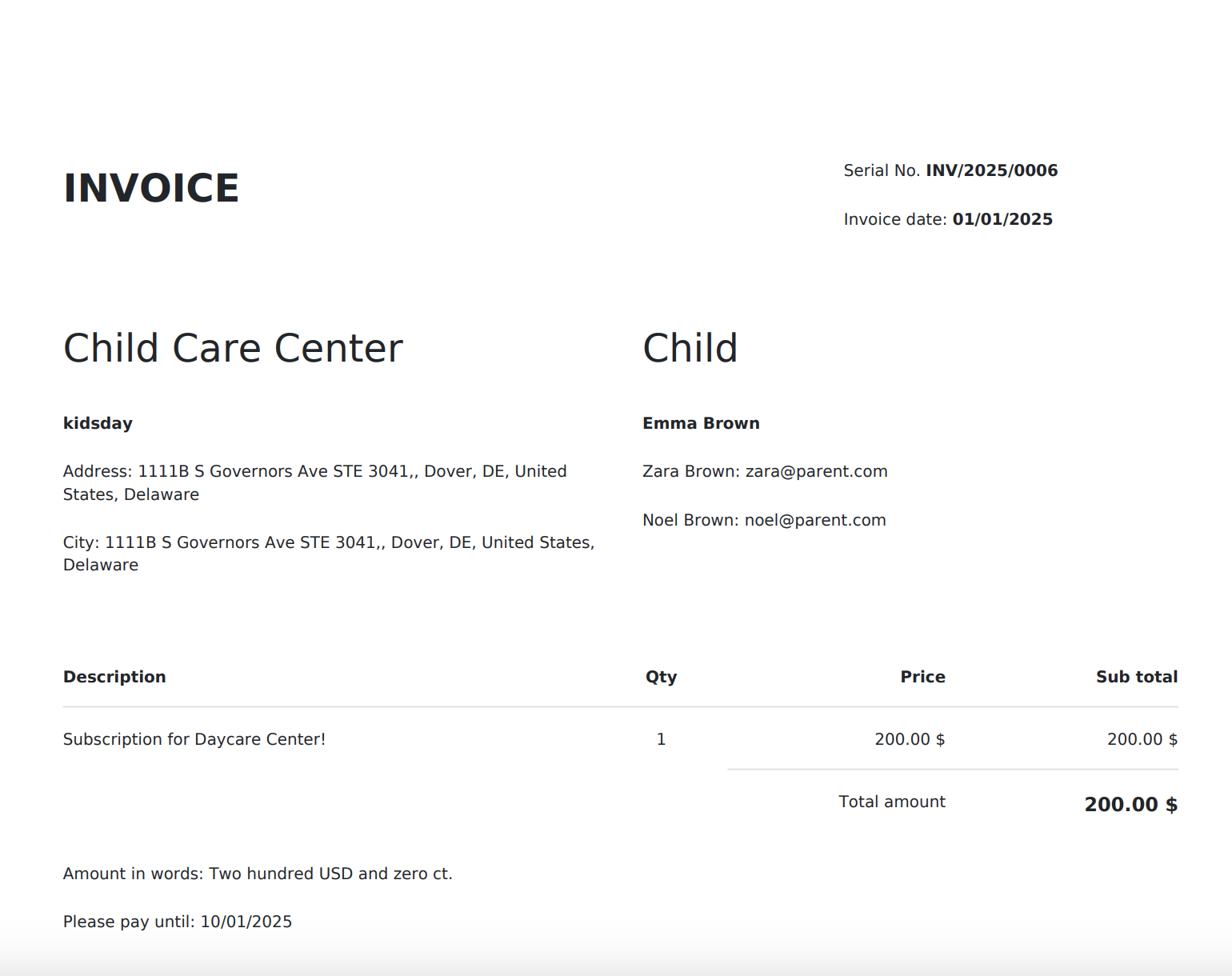The width and height of the screenshot is (1232, 976).
Task: Click the INVOICE heading
Action: point(151,189)
